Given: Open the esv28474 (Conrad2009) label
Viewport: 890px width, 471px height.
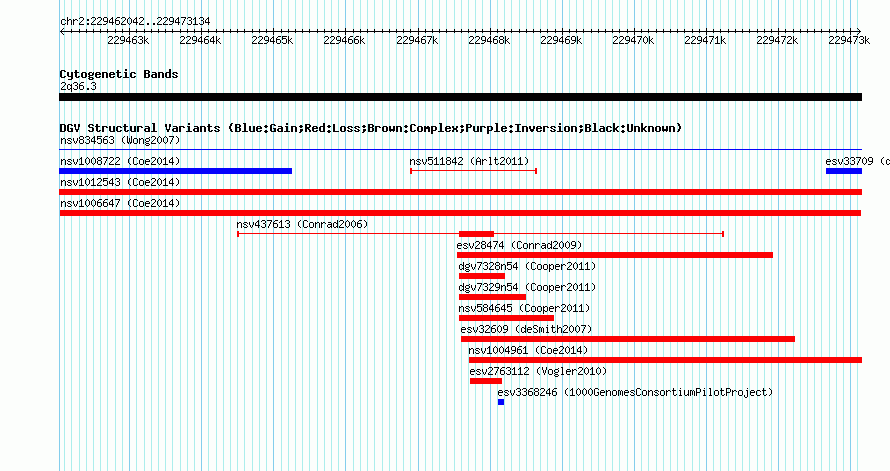Looking at the screenshot, I should click(519, 245).
